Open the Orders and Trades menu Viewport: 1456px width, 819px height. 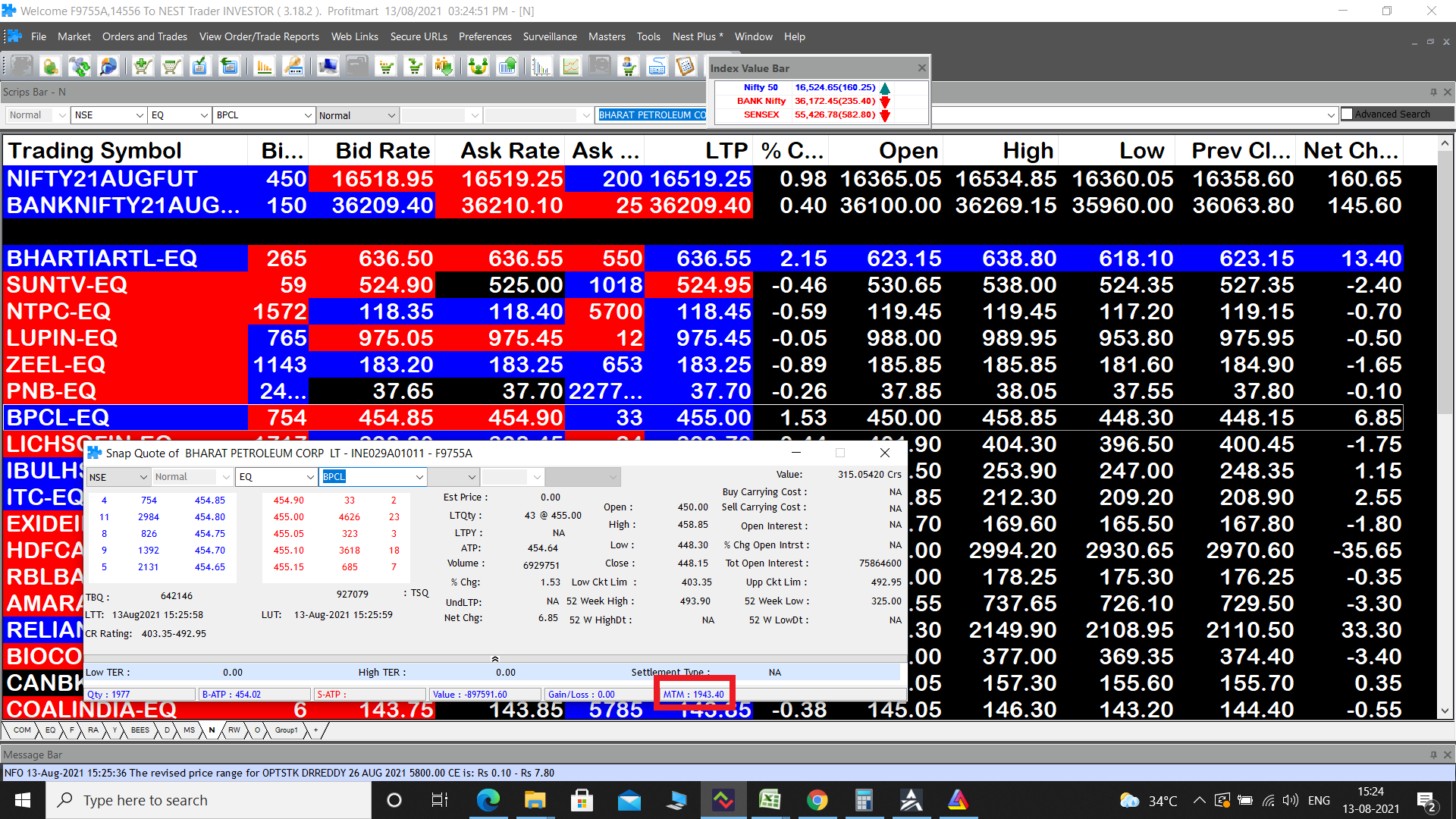pos(145,36)
